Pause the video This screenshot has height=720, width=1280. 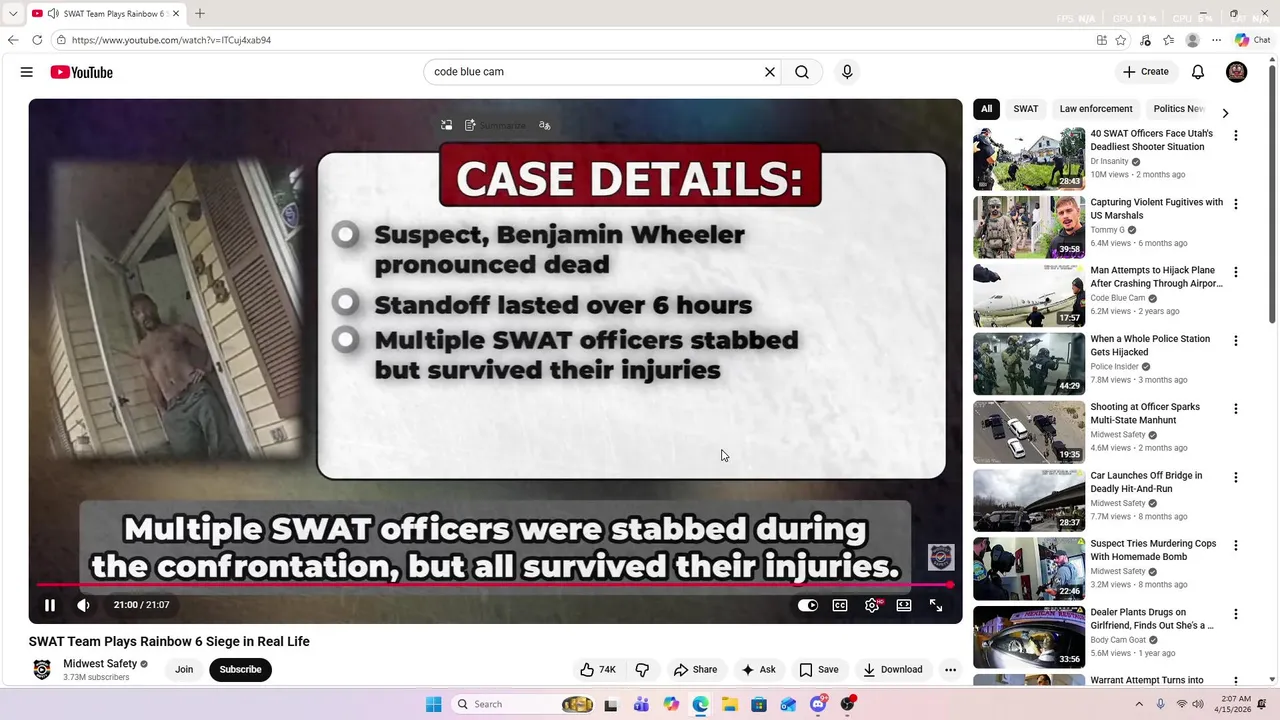click(x=50, y=605)
